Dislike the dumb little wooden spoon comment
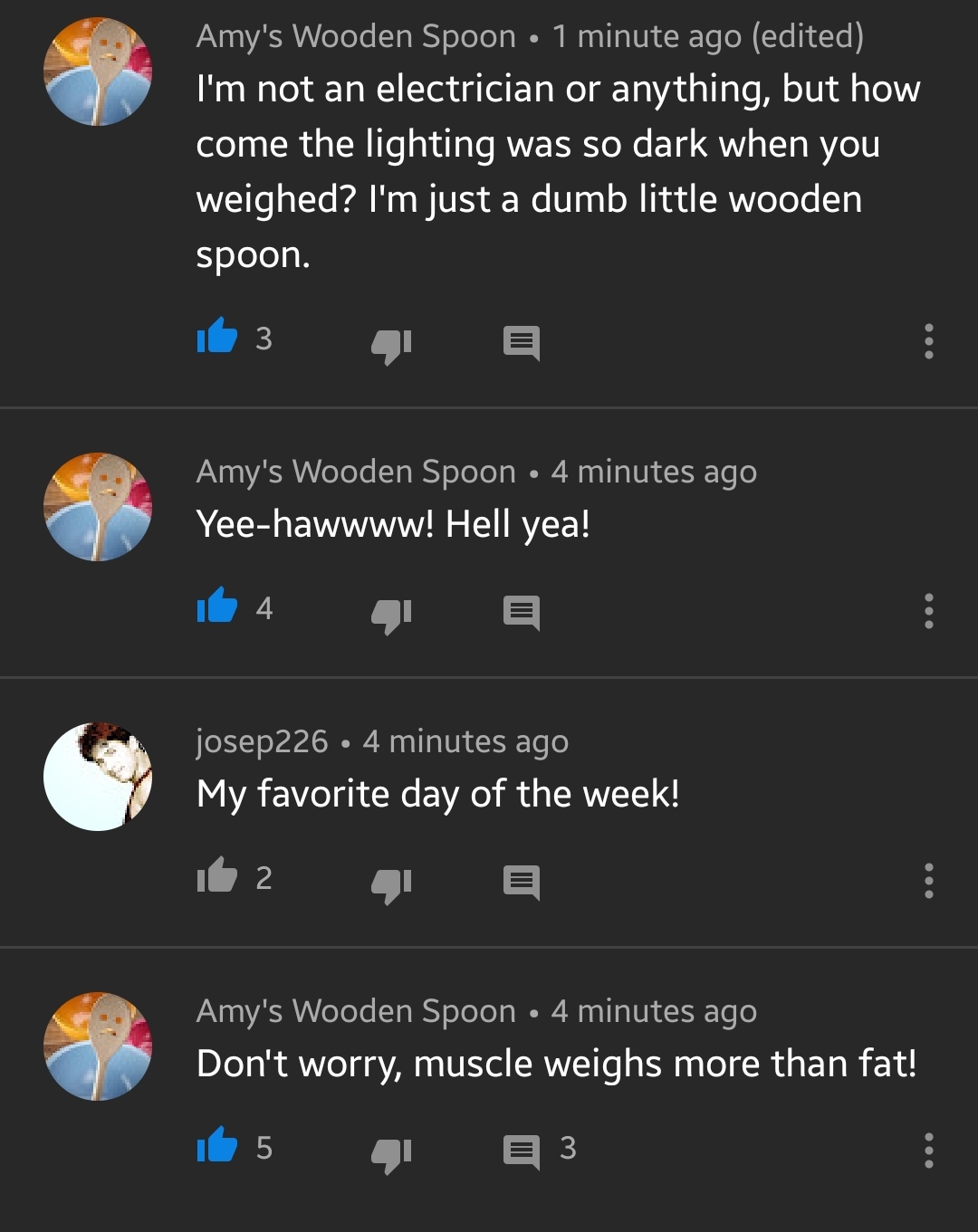 [391, 344]
